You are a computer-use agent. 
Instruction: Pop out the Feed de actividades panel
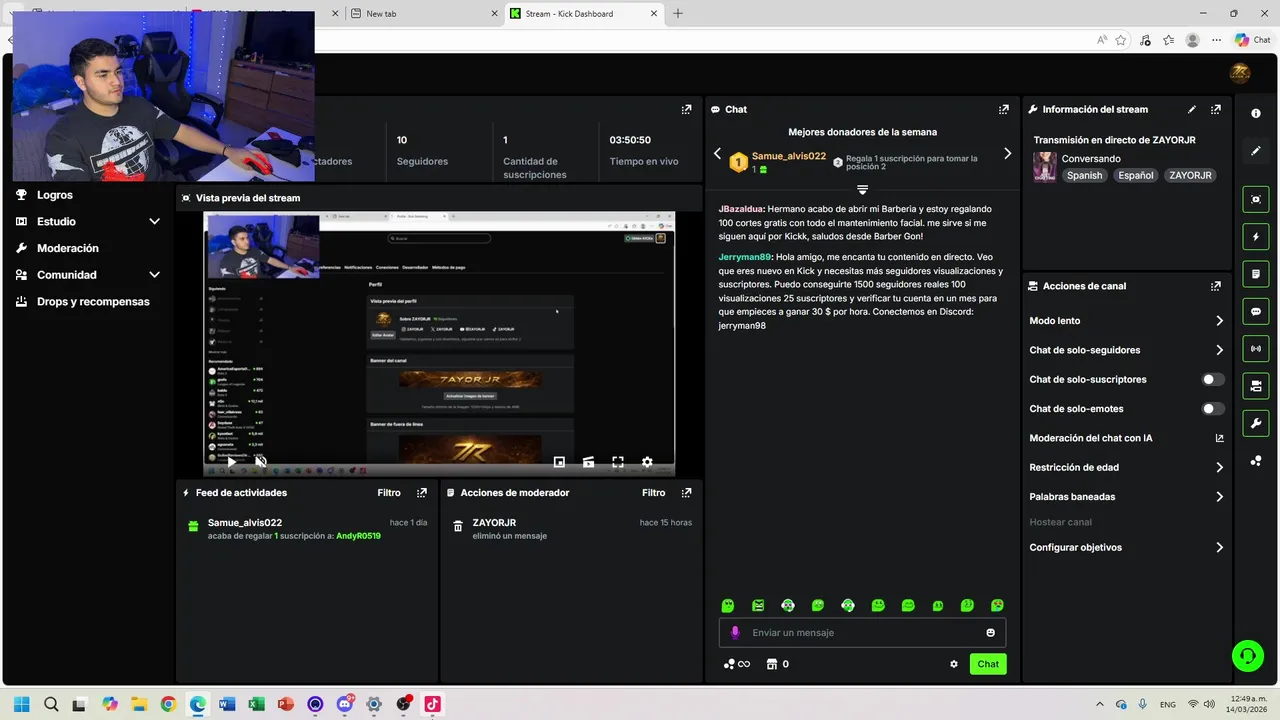422,493
